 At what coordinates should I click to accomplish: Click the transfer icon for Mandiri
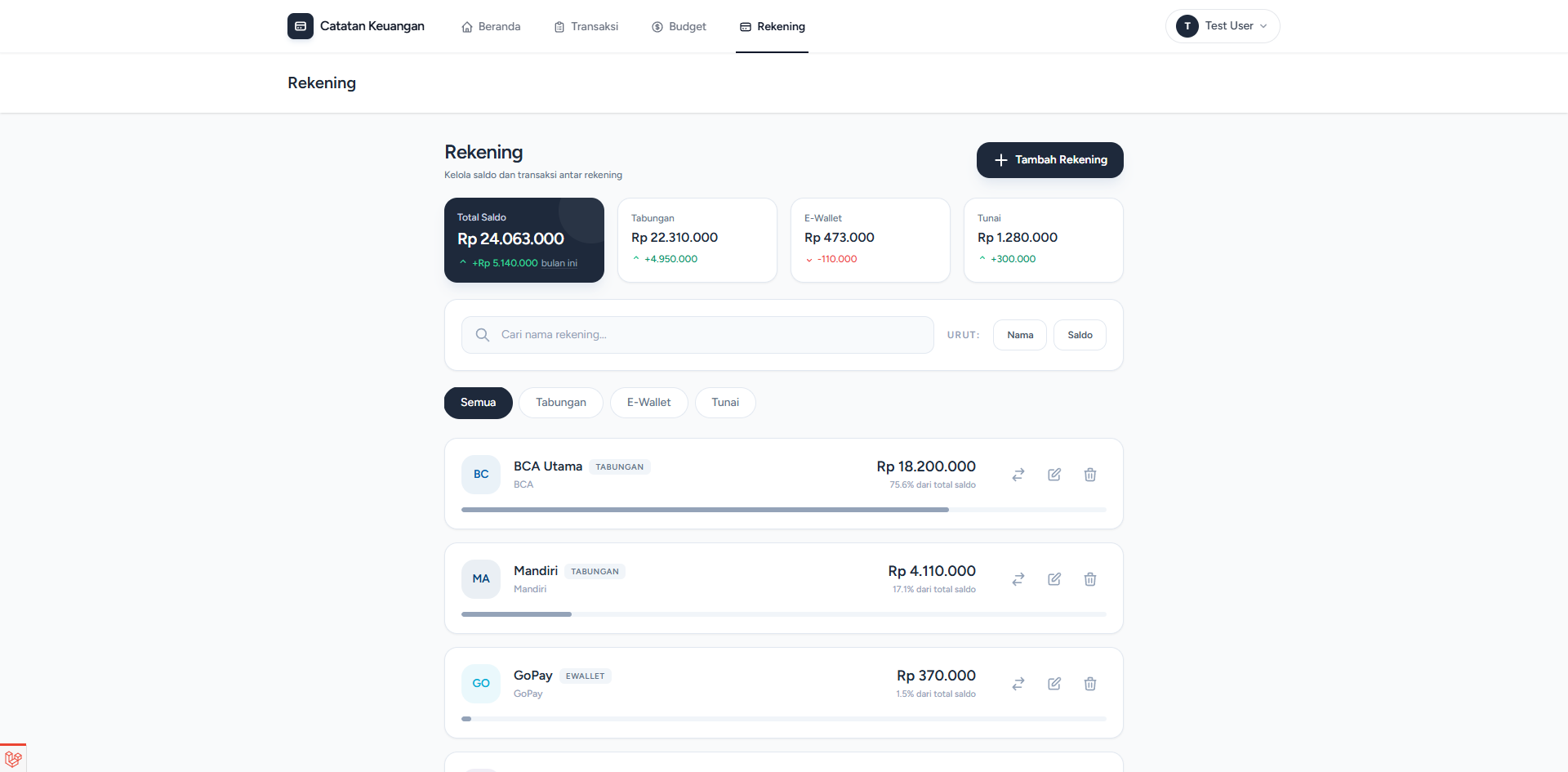click(x=1018, y=579)
